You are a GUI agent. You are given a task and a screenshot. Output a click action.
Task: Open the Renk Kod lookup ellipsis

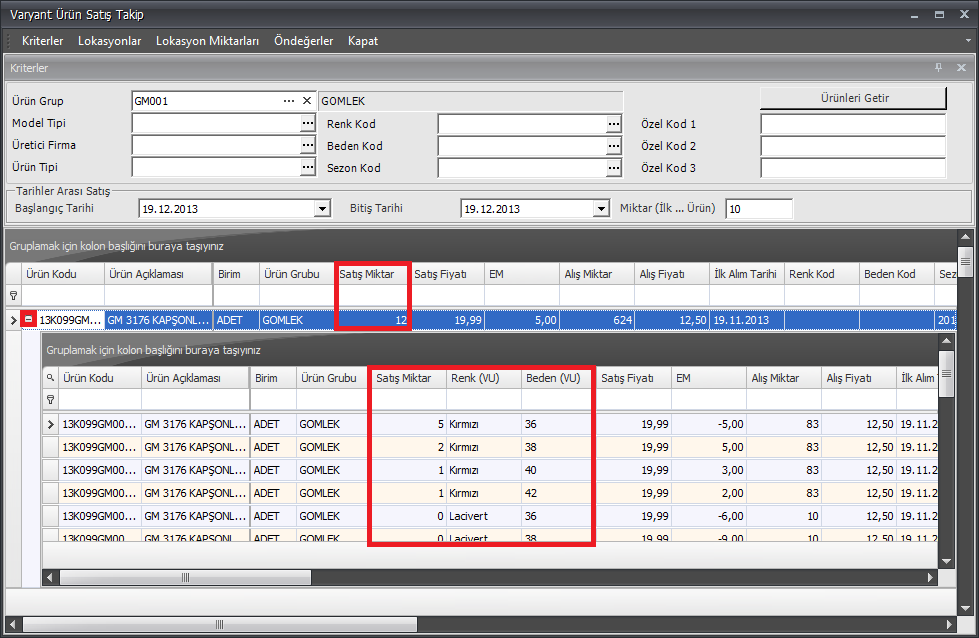point(613,124)
